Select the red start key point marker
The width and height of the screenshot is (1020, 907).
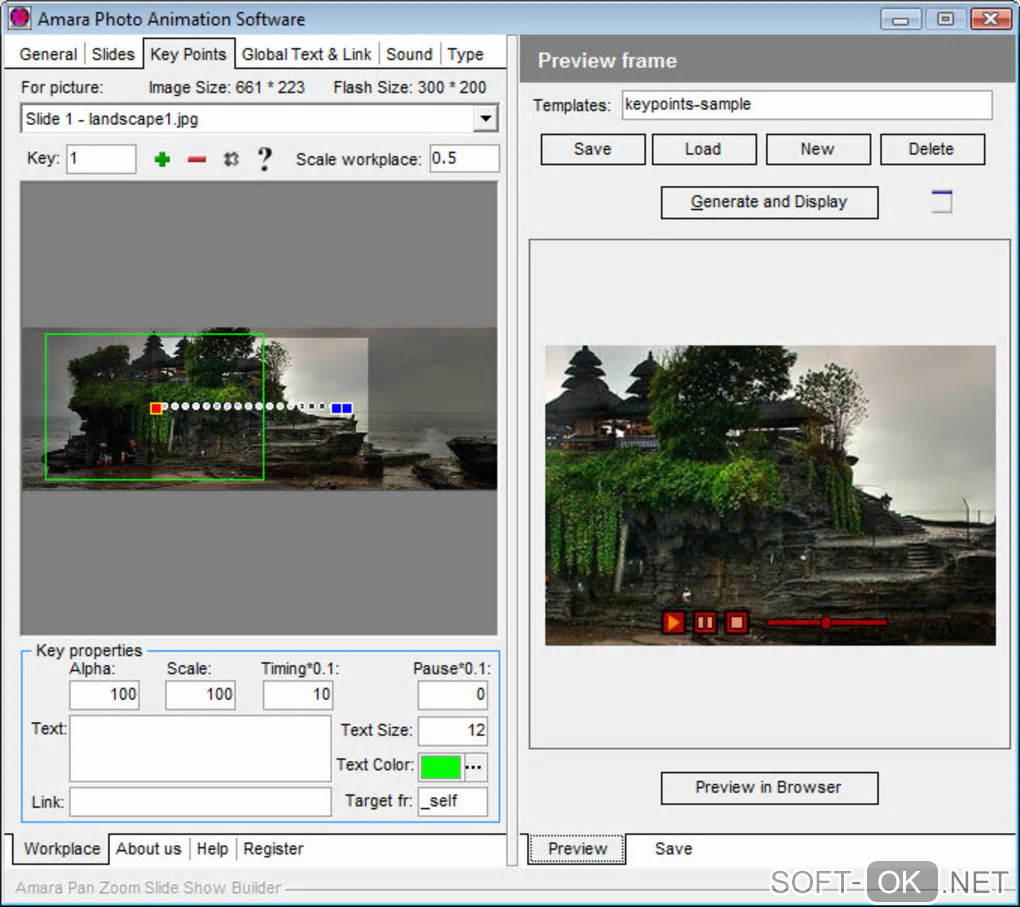click(156, 408)
